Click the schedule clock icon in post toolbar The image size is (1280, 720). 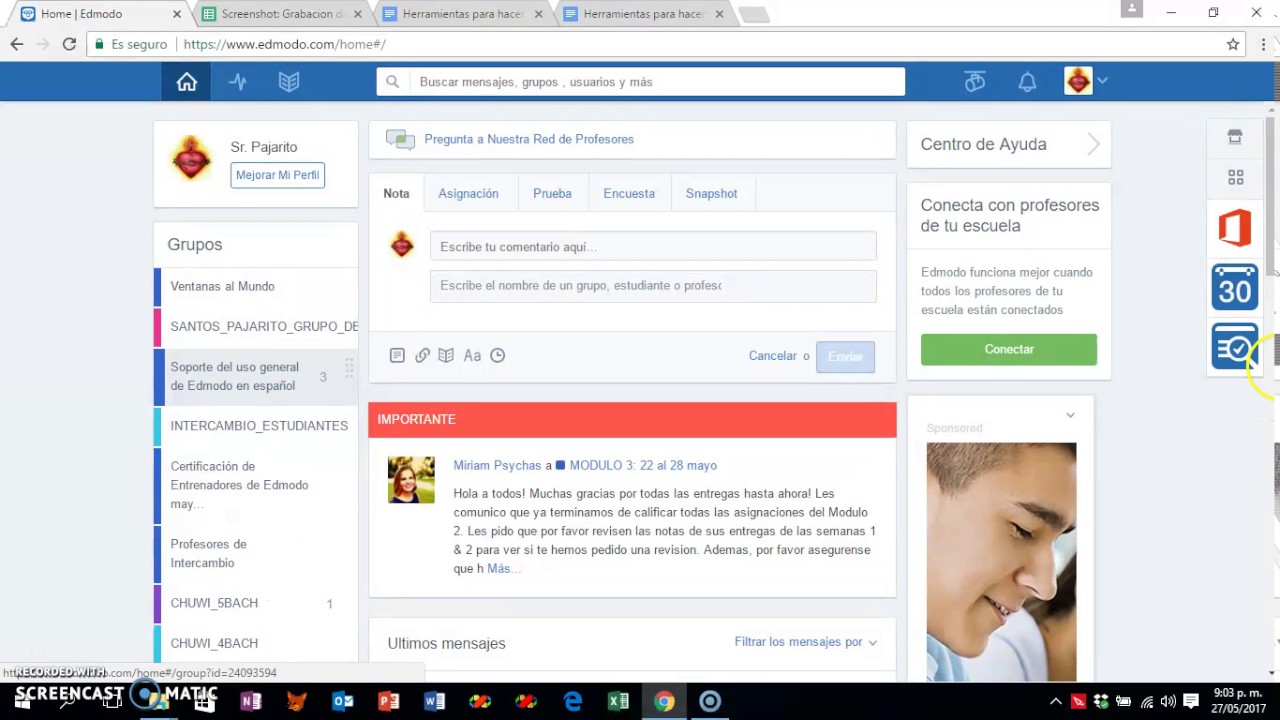(x=497, y=355)
